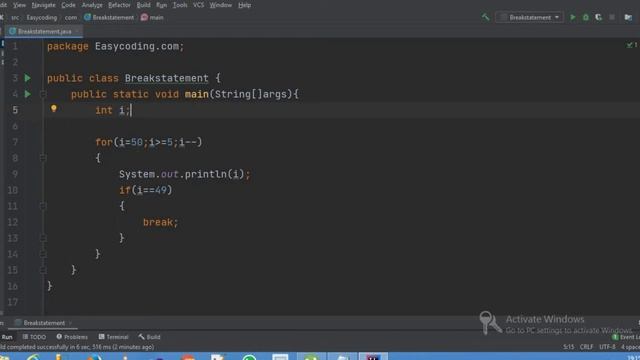Select the Breakstatement.java editor tab
This screenshot has height=360, width=640.
click(x=44, y=31)
